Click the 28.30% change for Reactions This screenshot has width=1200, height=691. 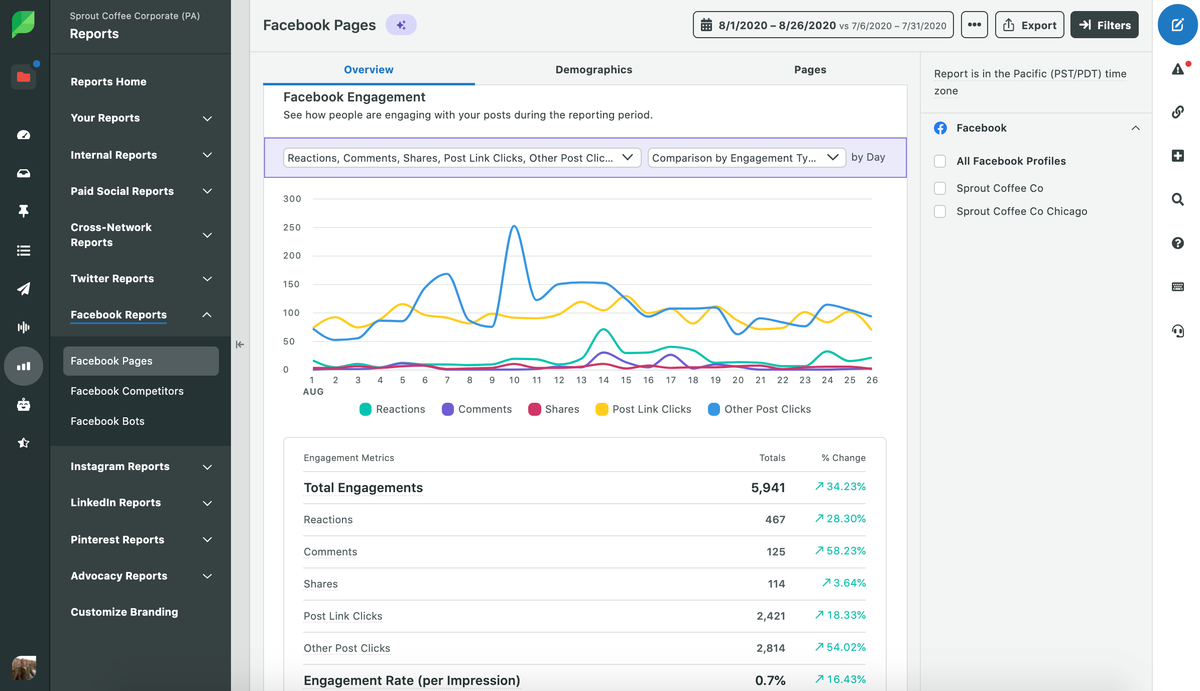point(840,519)
